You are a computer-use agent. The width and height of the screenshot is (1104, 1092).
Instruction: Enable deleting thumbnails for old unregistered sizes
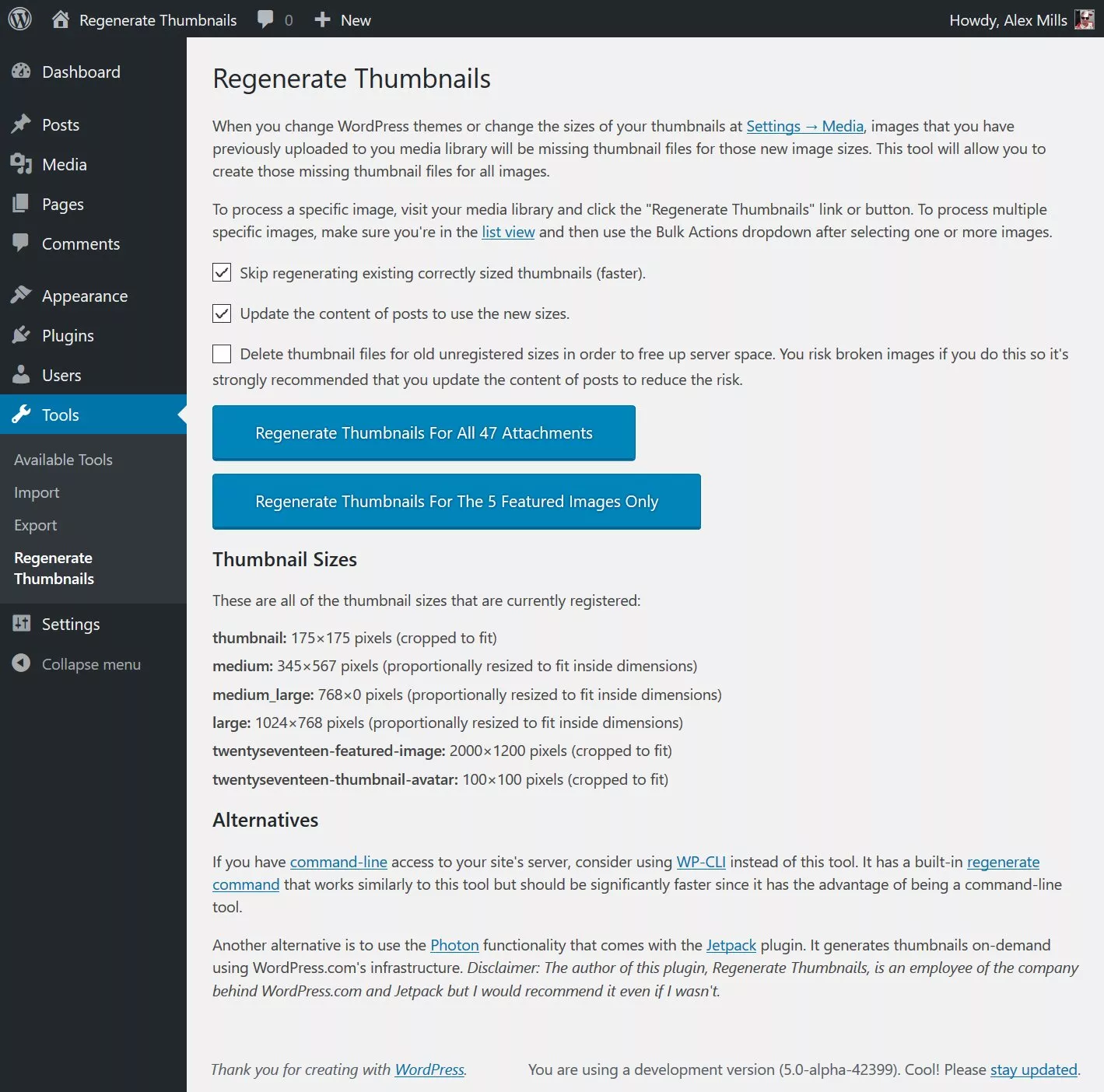click(x=222, y=354)
